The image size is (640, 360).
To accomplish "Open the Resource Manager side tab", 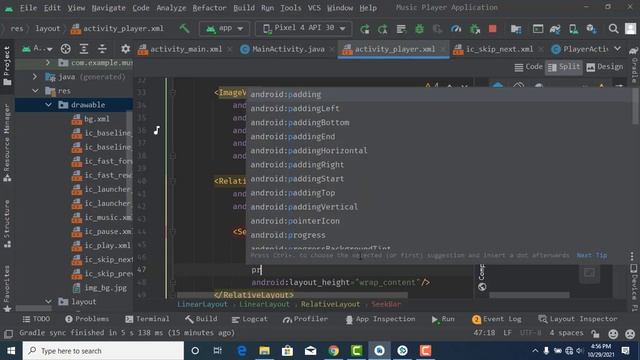I will coord(7,143).
